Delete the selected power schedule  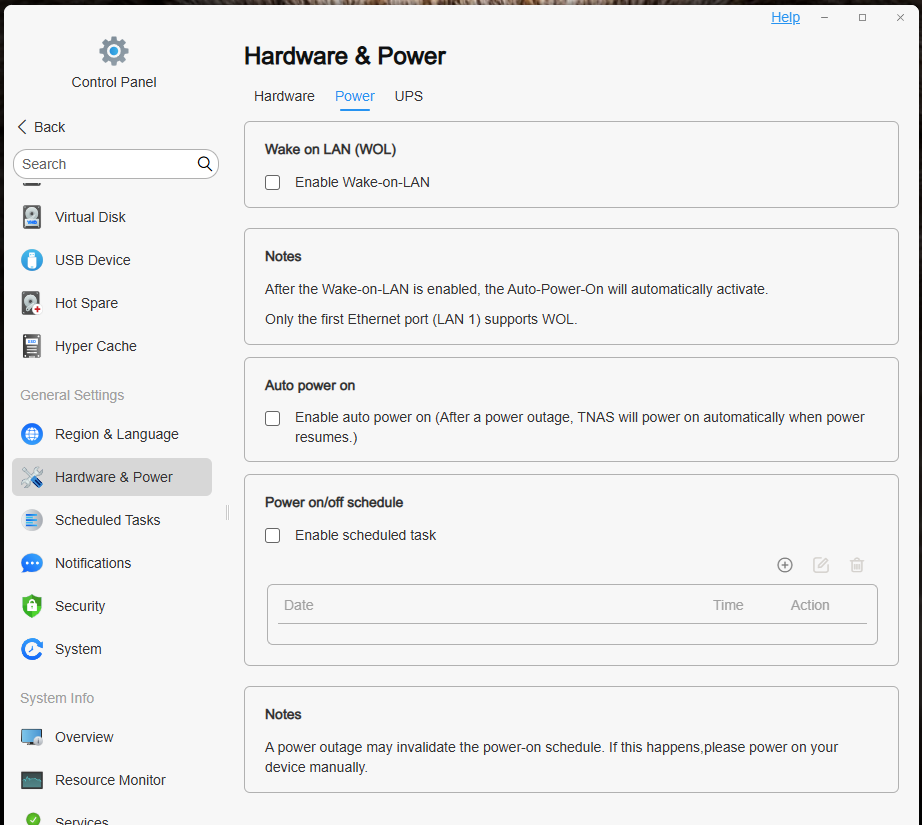click(857, 565)
